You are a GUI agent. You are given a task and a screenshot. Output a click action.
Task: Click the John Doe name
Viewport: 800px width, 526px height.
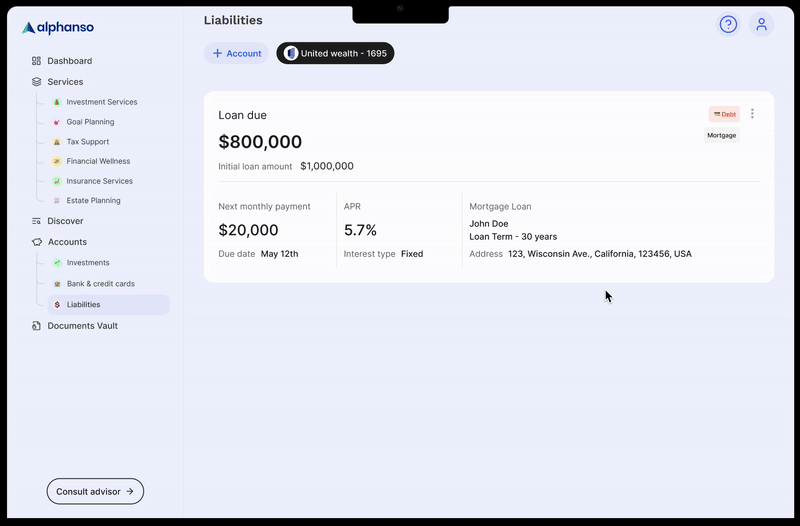(489, 223)
